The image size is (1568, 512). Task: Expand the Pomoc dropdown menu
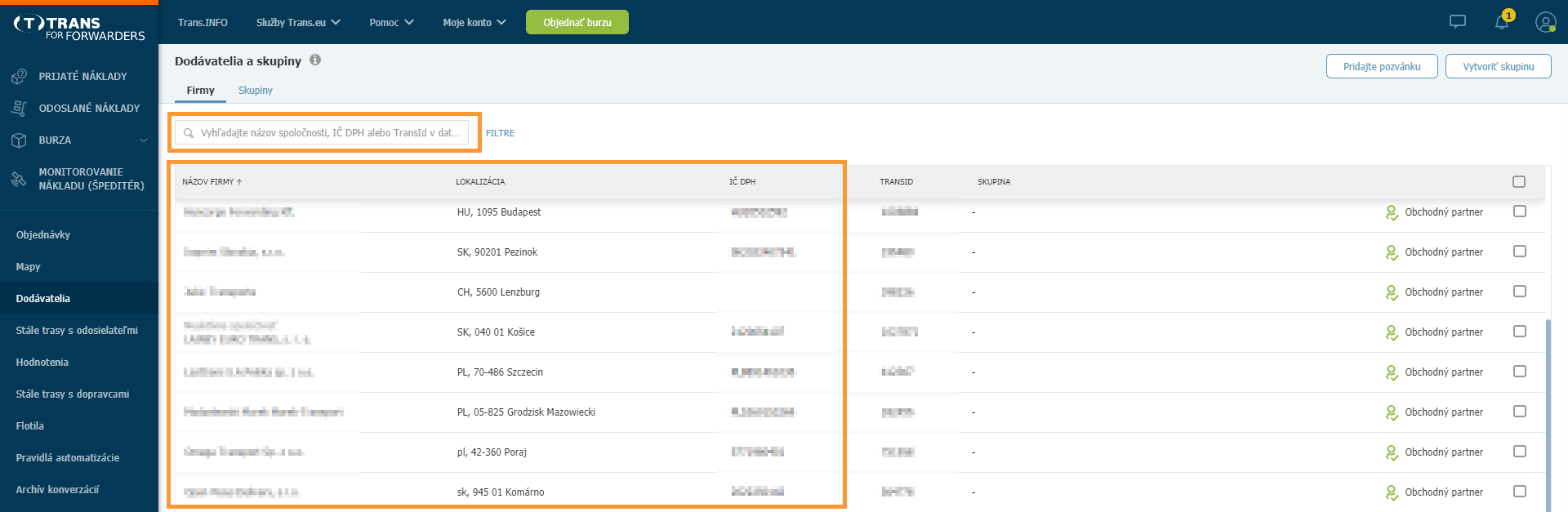[391, 22]
